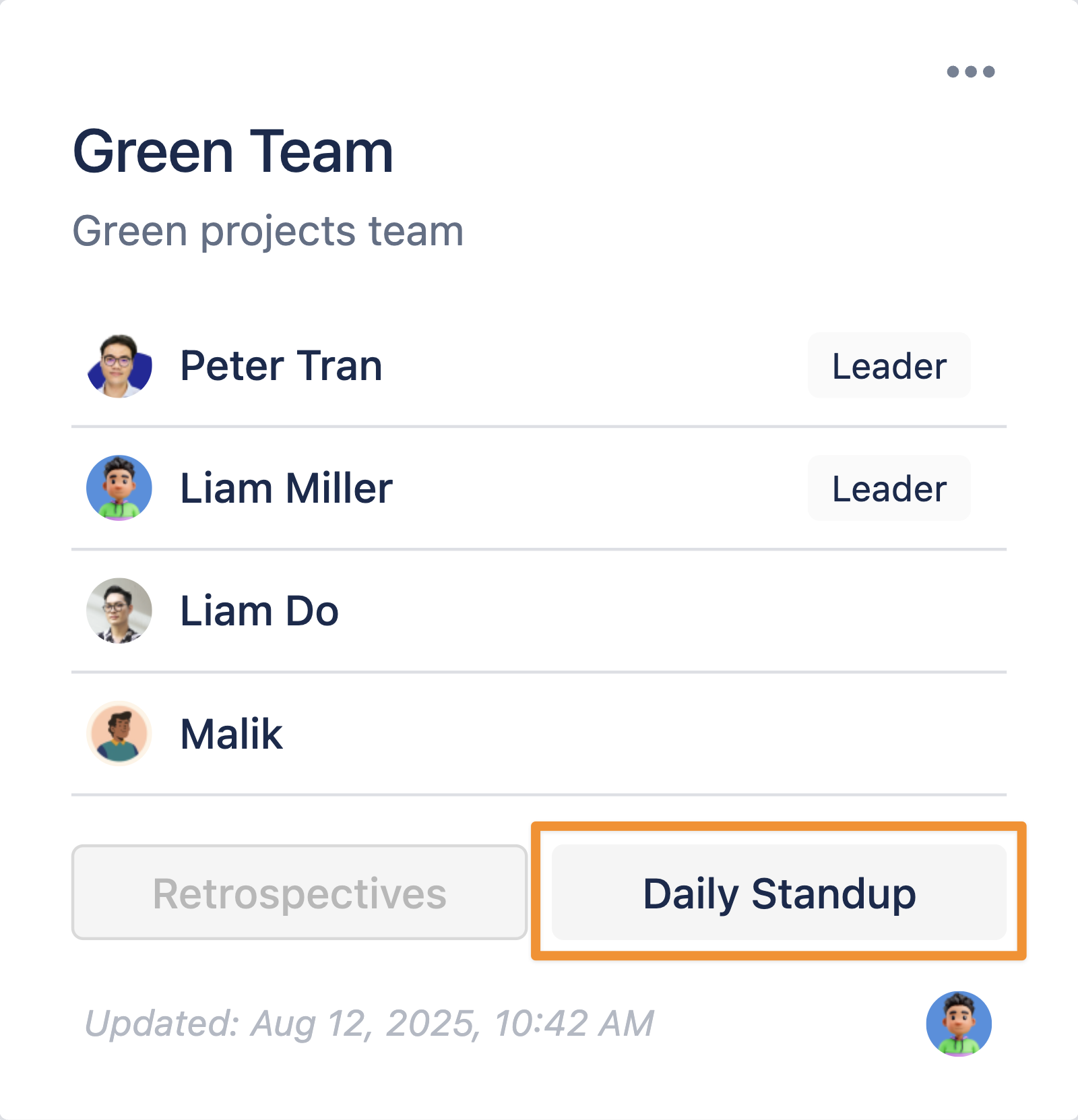Click the Green Team title
1078x1120 pixels.
(233, 152)
